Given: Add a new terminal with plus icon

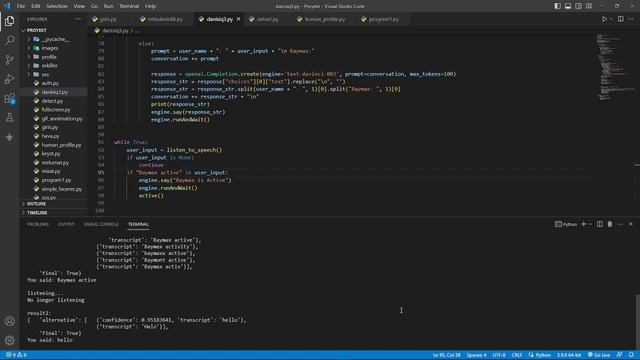Looking at the screenshot, I should tap(583, 224).
